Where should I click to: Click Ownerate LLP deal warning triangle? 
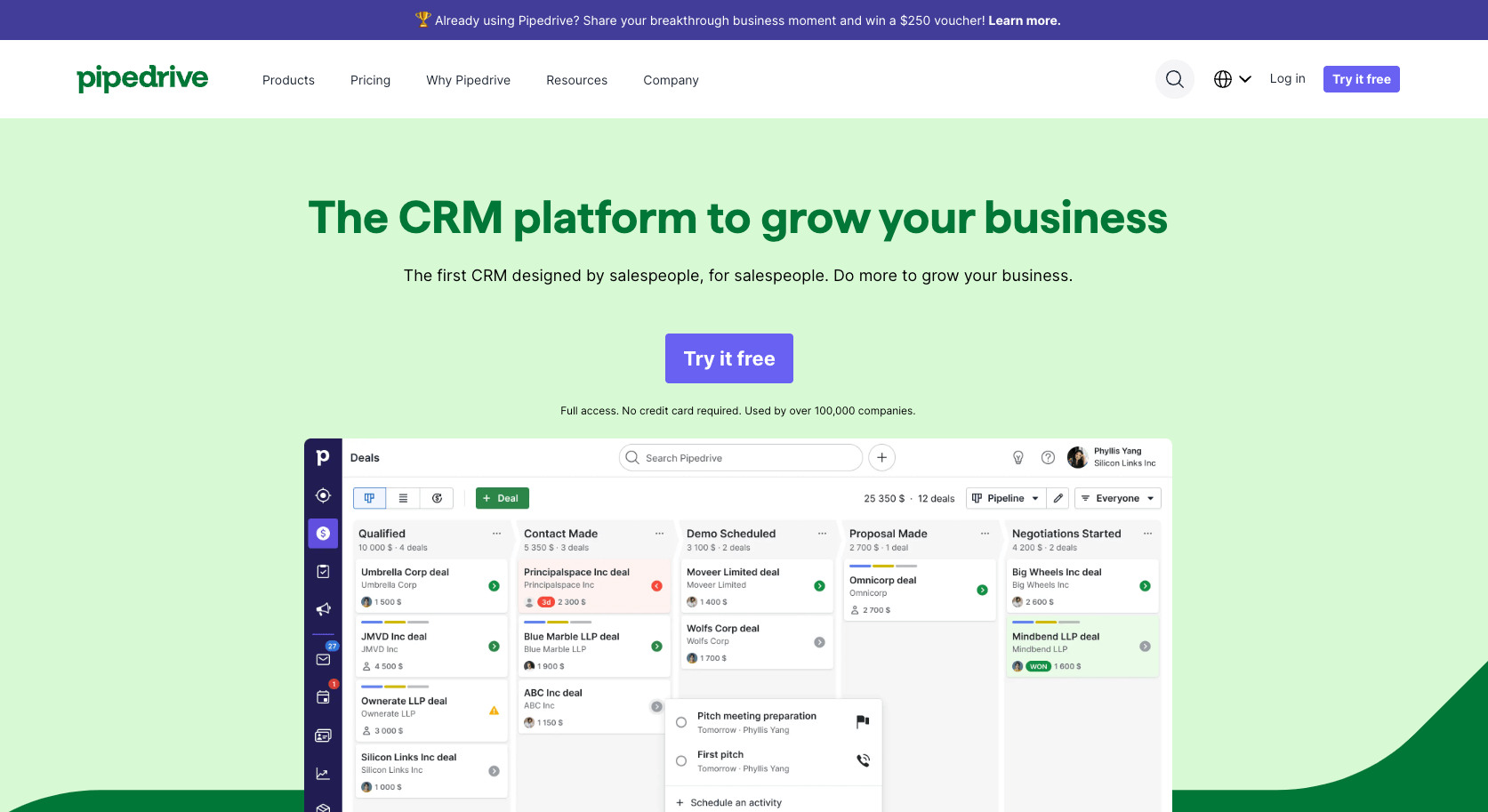(494, 711)
